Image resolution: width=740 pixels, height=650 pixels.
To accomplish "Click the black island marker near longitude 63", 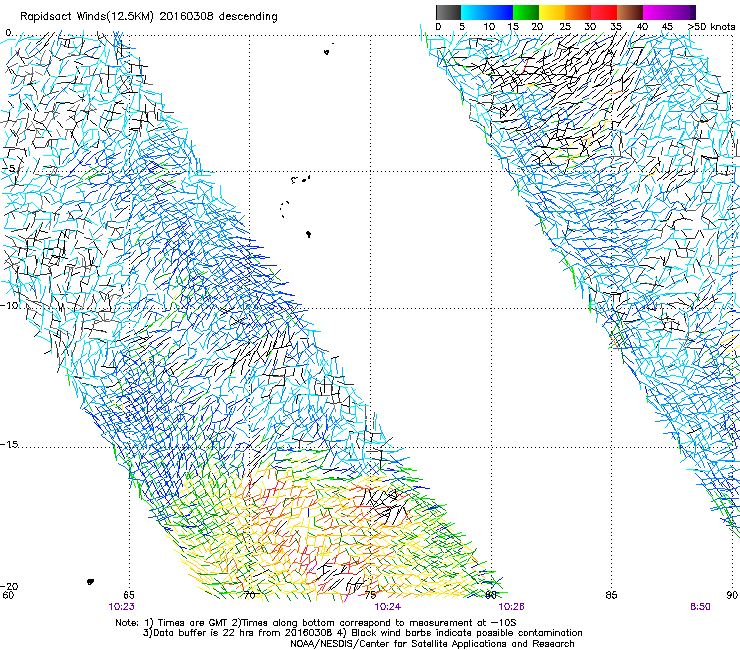I will (x=90, y=582).
